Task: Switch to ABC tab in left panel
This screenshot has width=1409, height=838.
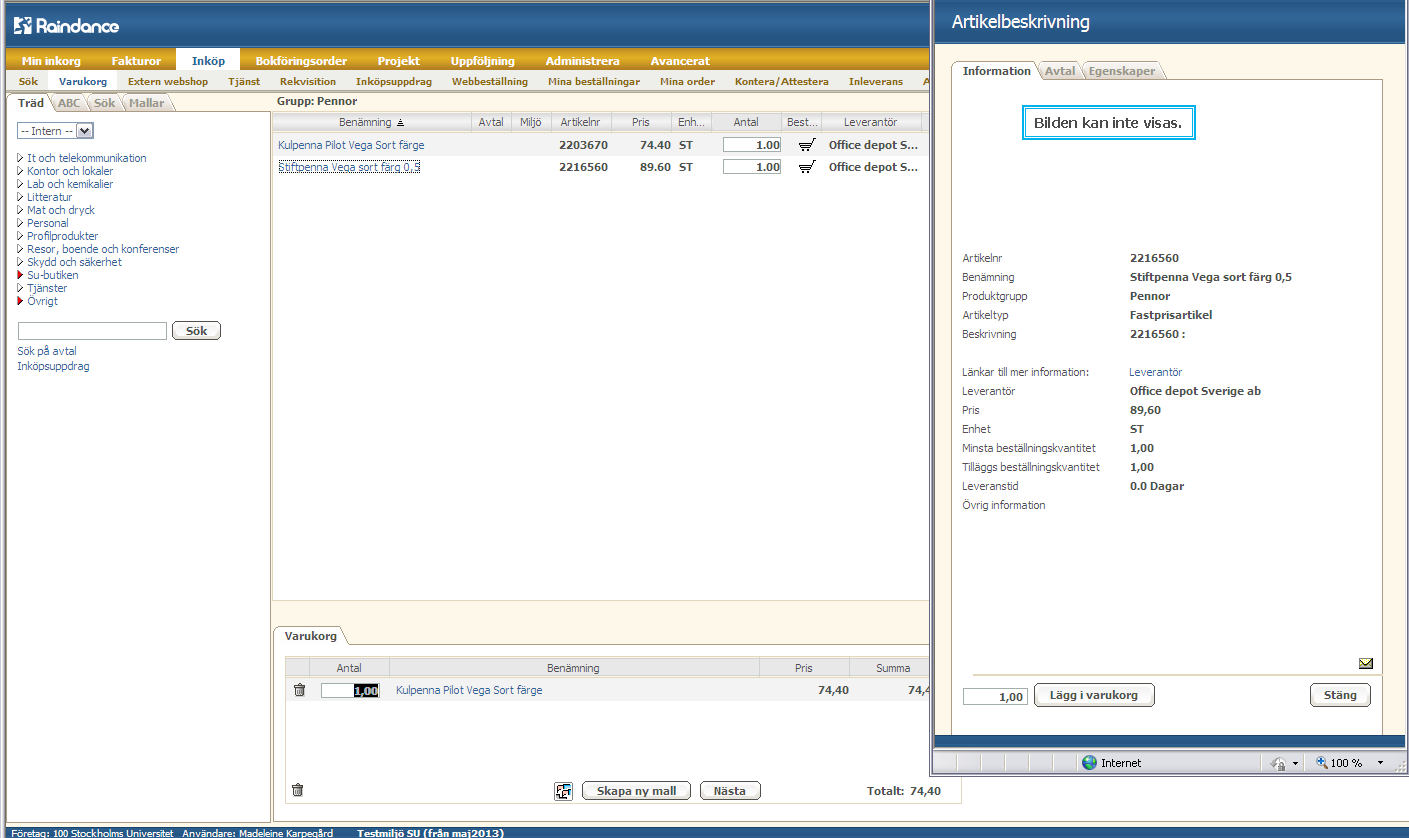Action: 69,103
